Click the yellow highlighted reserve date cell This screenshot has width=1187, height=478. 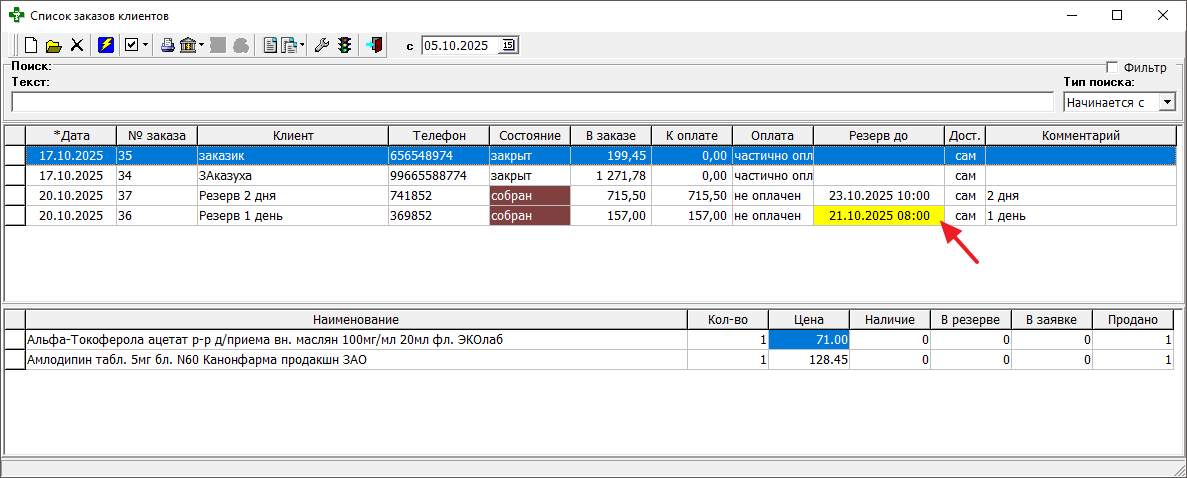[878, 216]
